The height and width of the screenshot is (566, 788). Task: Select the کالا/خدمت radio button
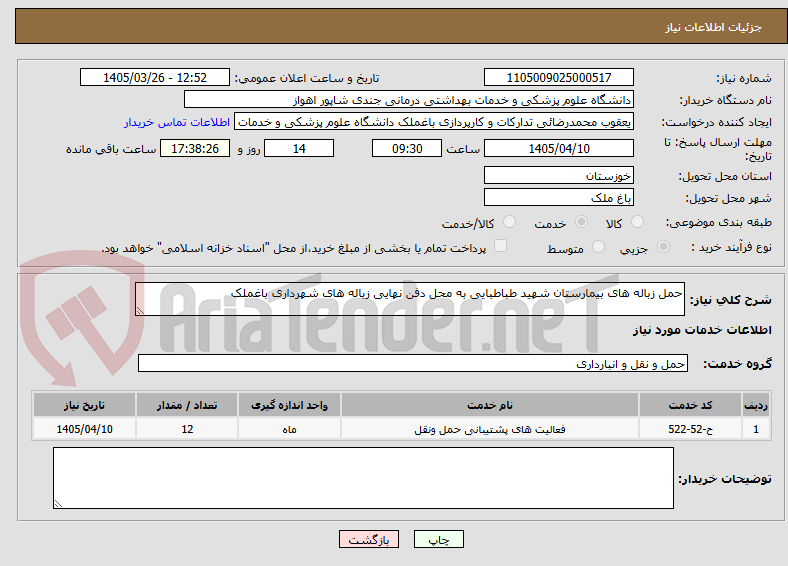tap(509, 222)
